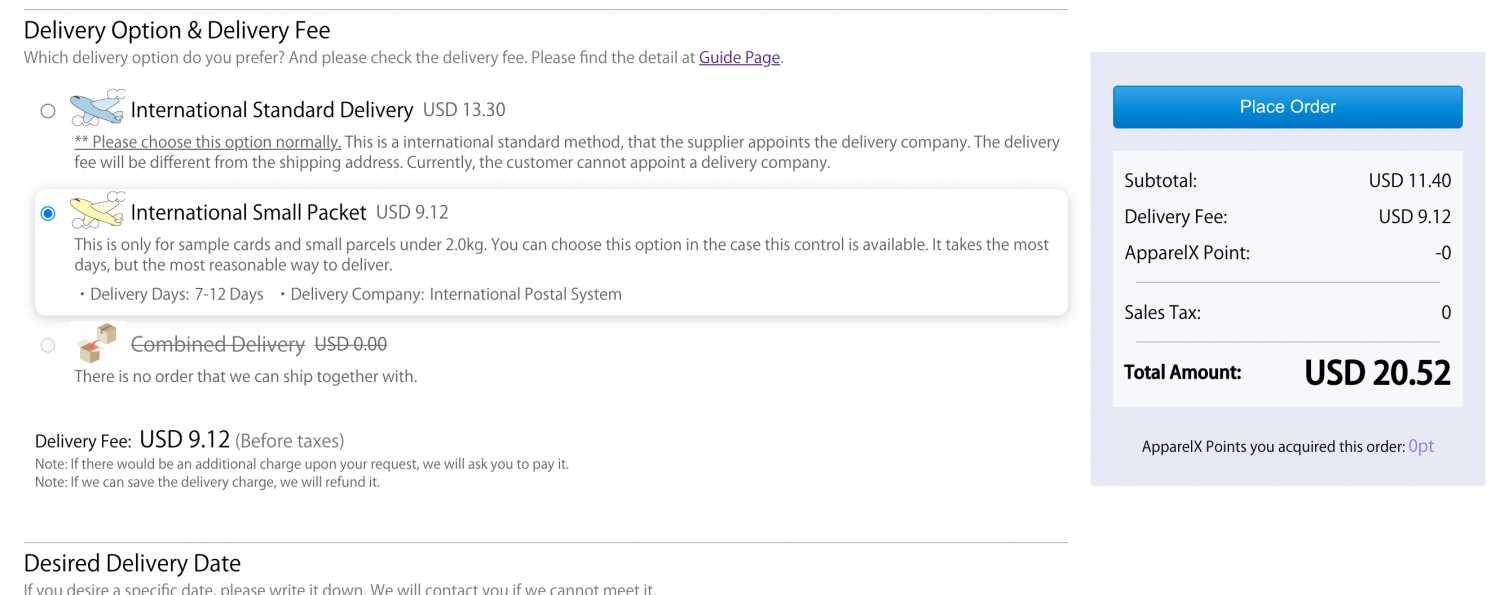
Task: Click the yellow airplane Small Packet icon
Action: (97, 211)
